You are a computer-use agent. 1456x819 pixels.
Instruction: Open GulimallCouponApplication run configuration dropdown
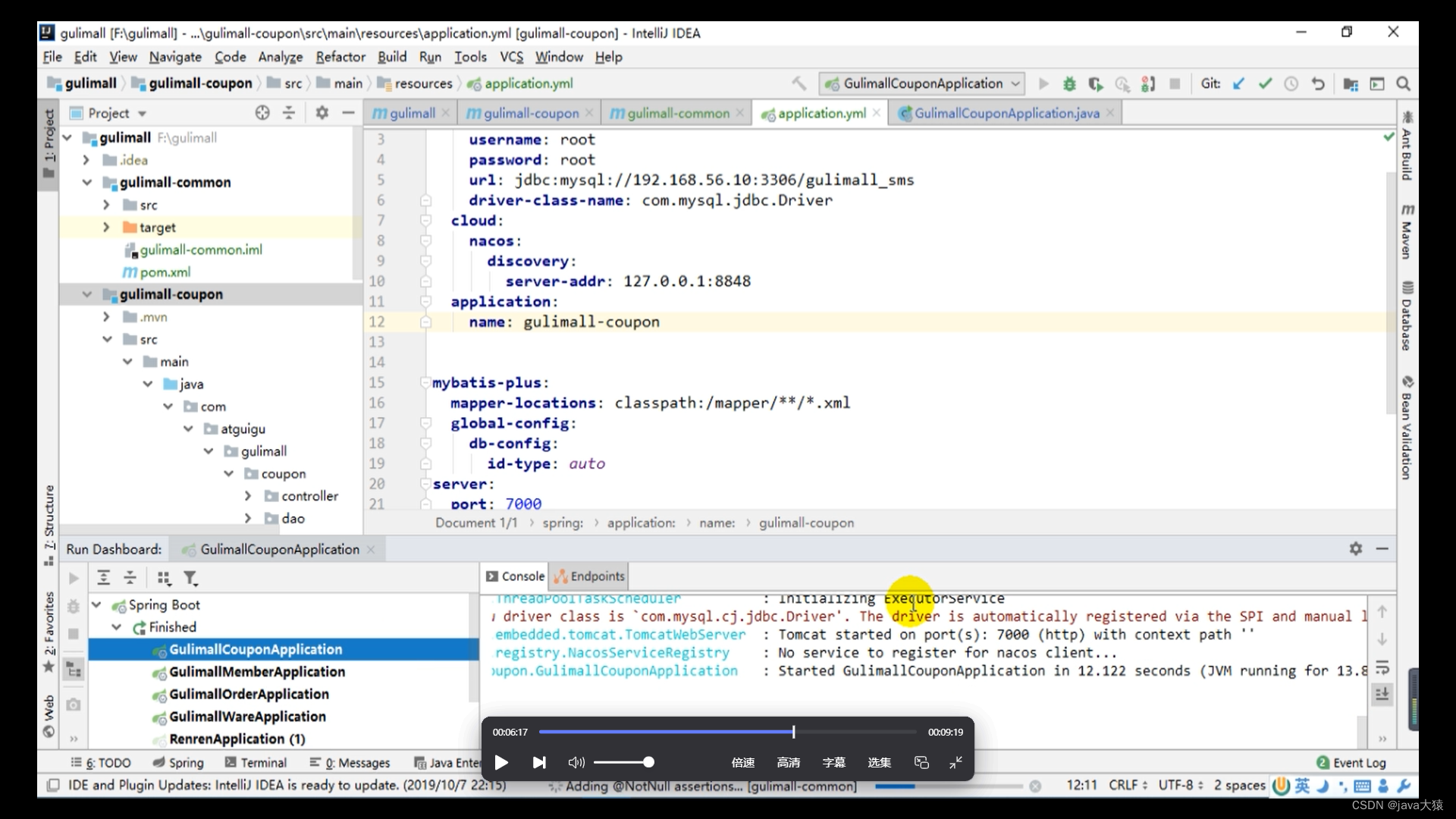[x=922, y=83]
